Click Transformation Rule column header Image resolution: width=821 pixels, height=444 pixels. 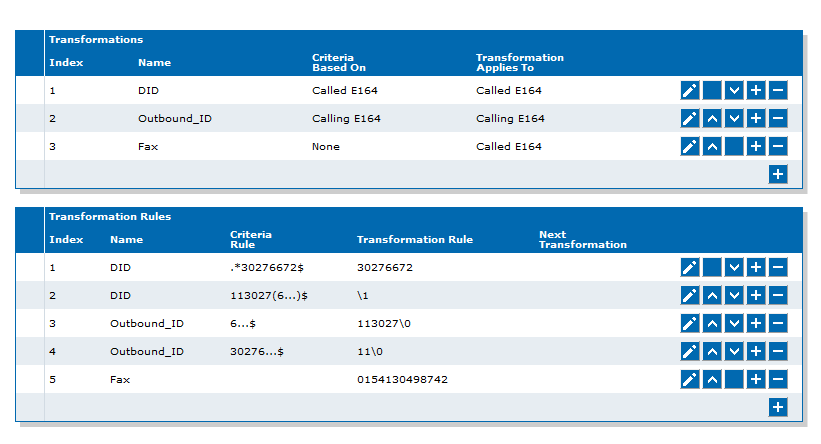point(415,239)
